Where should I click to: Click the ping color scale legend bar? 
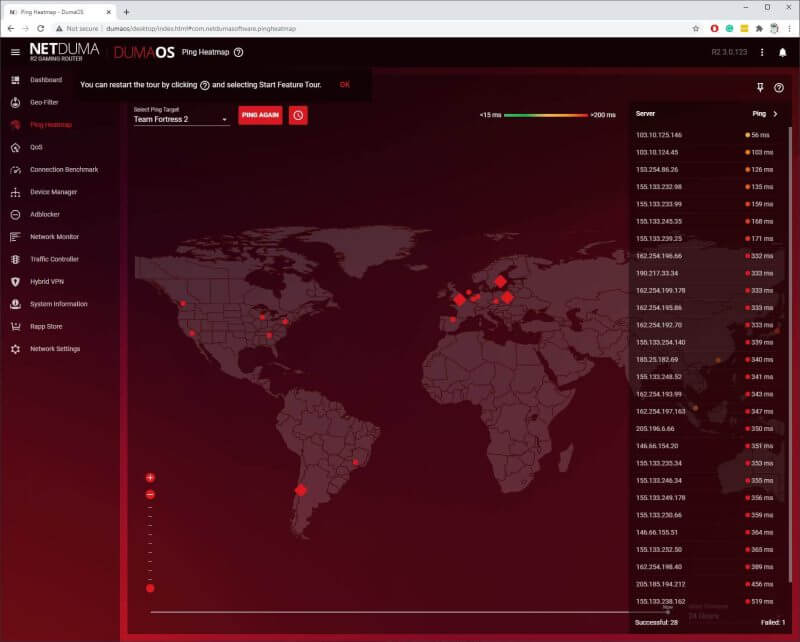point(546,115)
